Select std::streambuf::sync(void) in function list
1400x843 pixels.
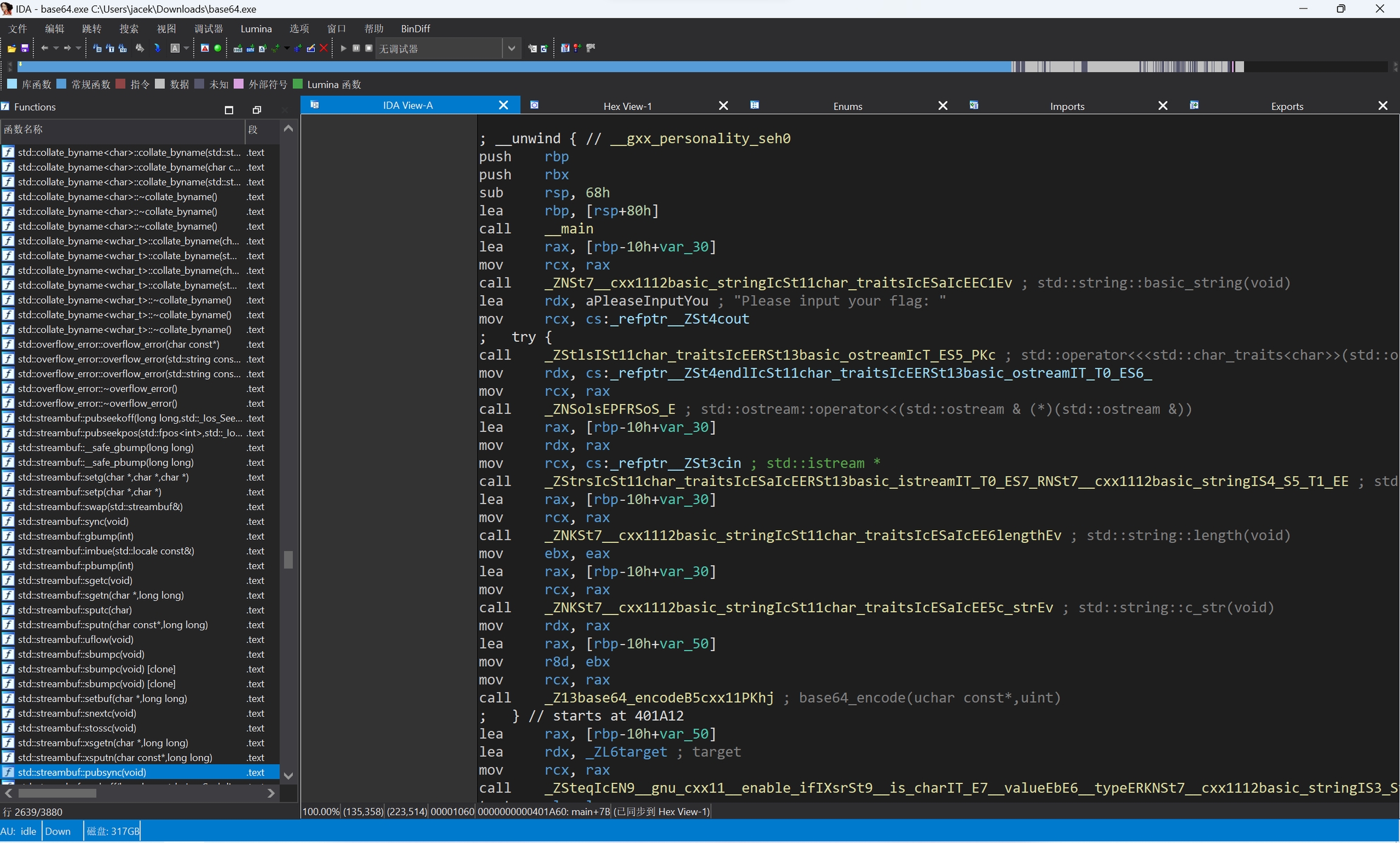(x=73, y=521)
